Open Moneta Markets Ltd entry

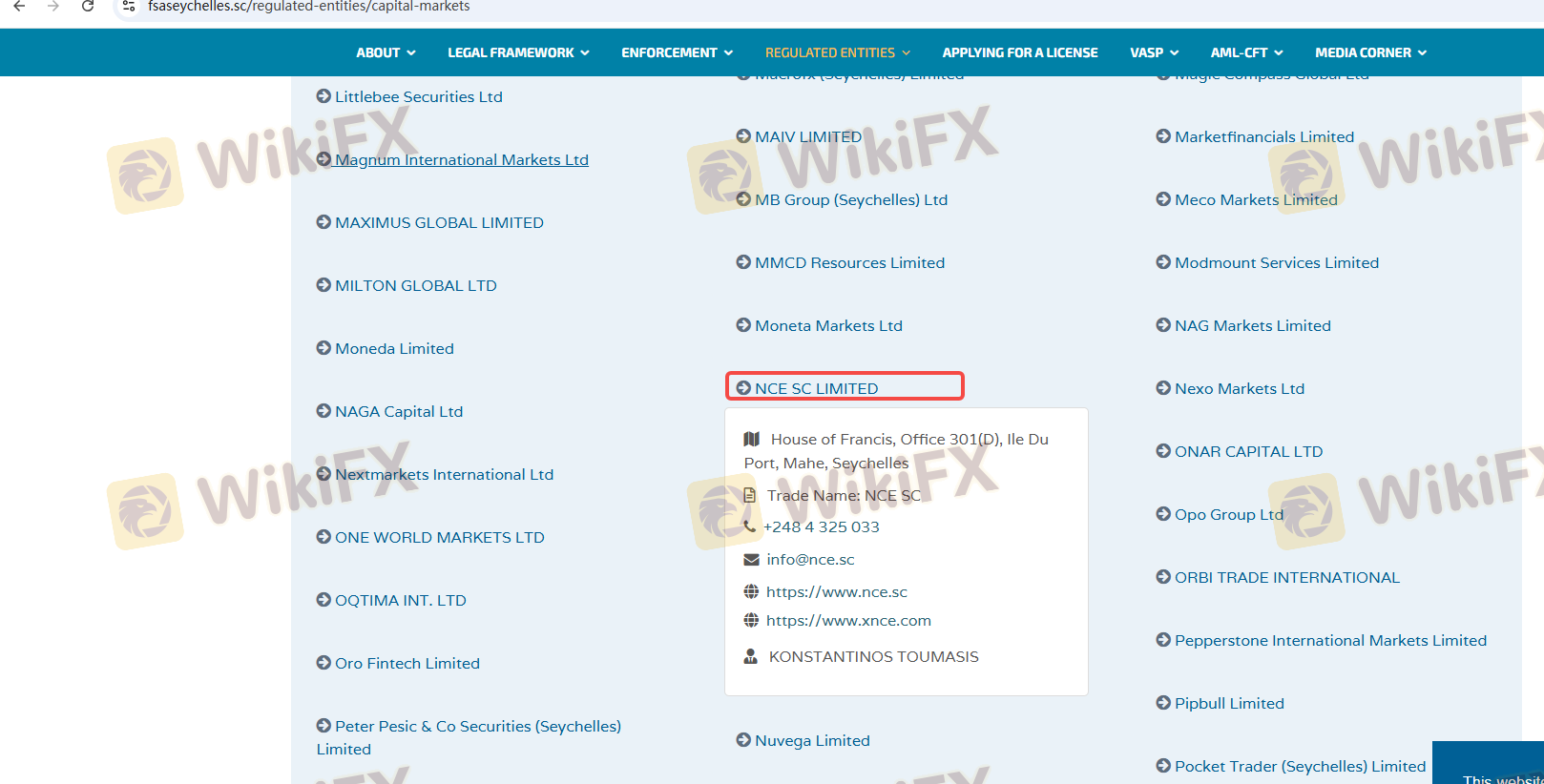click(x=828, y=325)
